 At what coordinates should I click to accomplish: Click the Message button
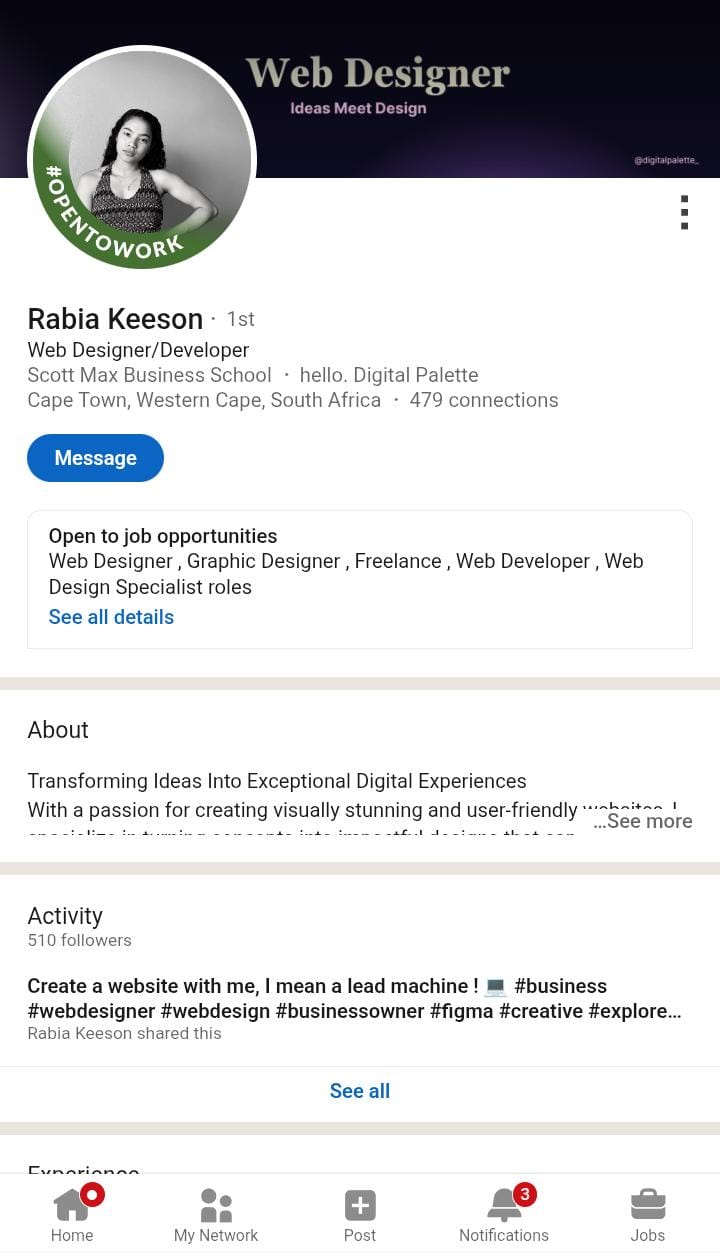pos(95,458)
